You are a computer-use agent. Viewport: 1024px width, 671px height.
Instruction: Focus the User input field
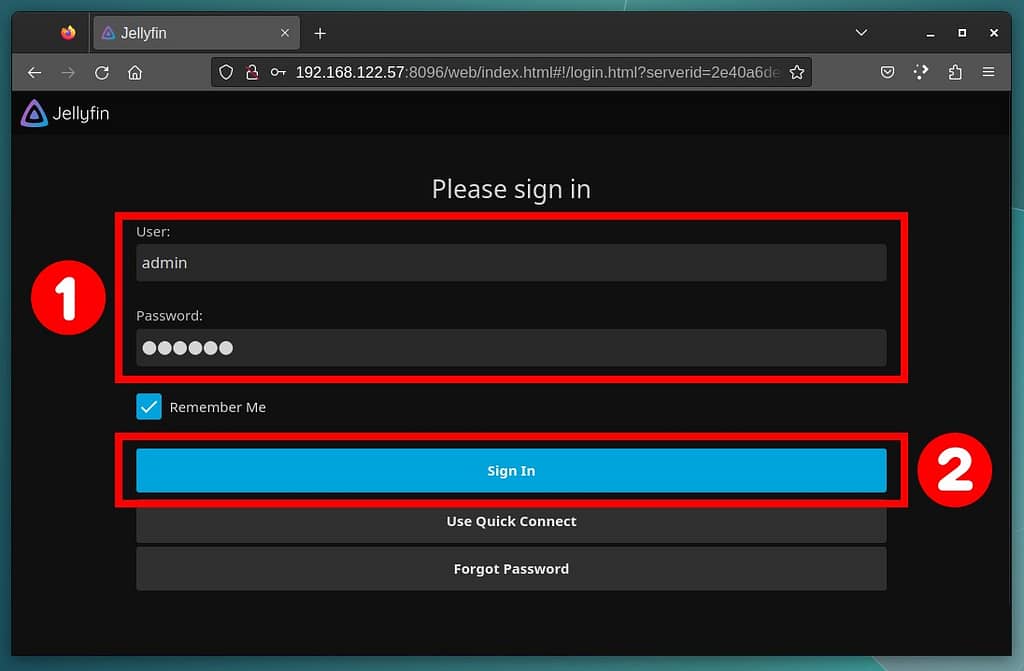(x=511, y=263)
